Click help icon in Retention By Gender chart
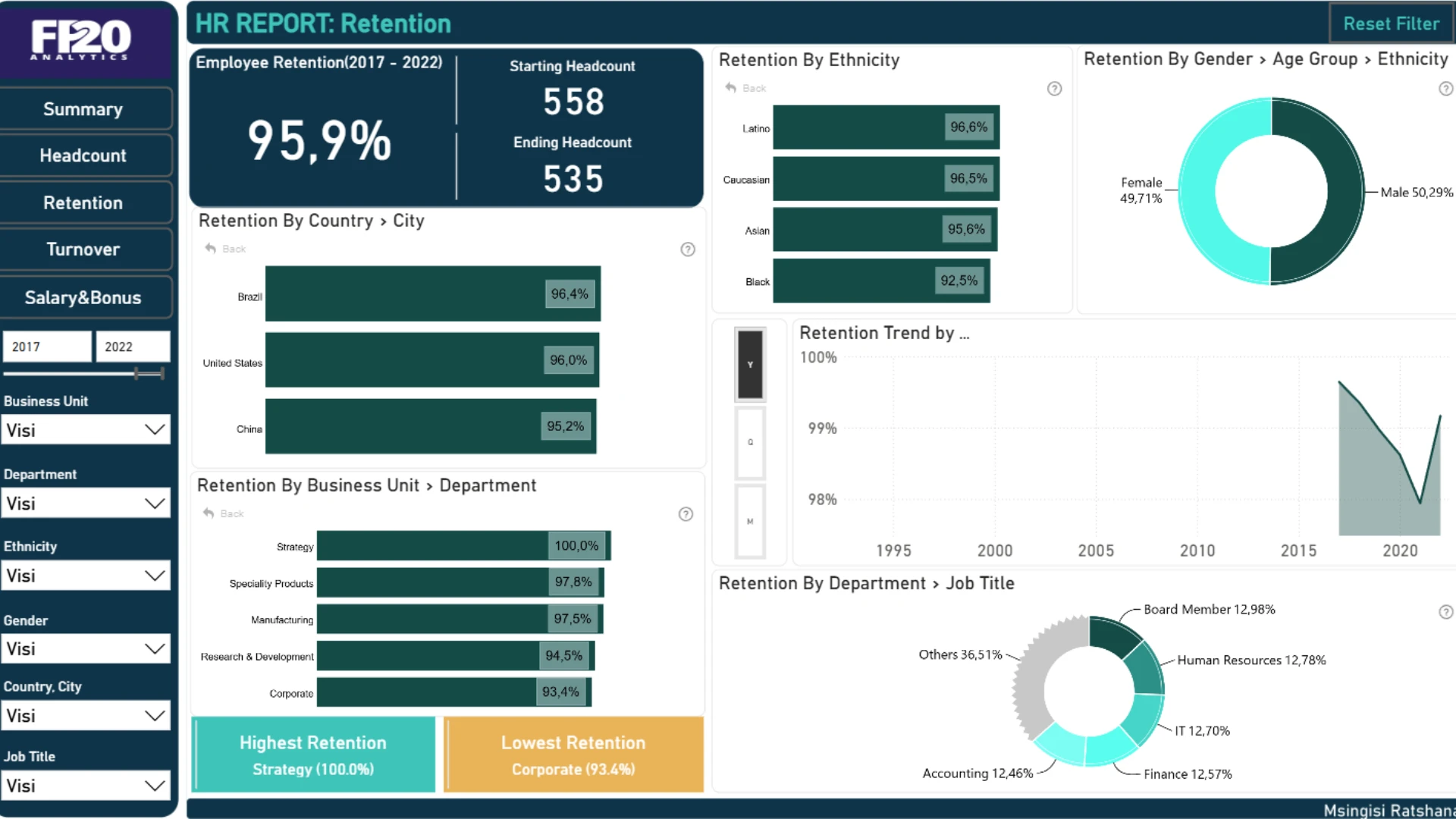 coord(1445,89)
